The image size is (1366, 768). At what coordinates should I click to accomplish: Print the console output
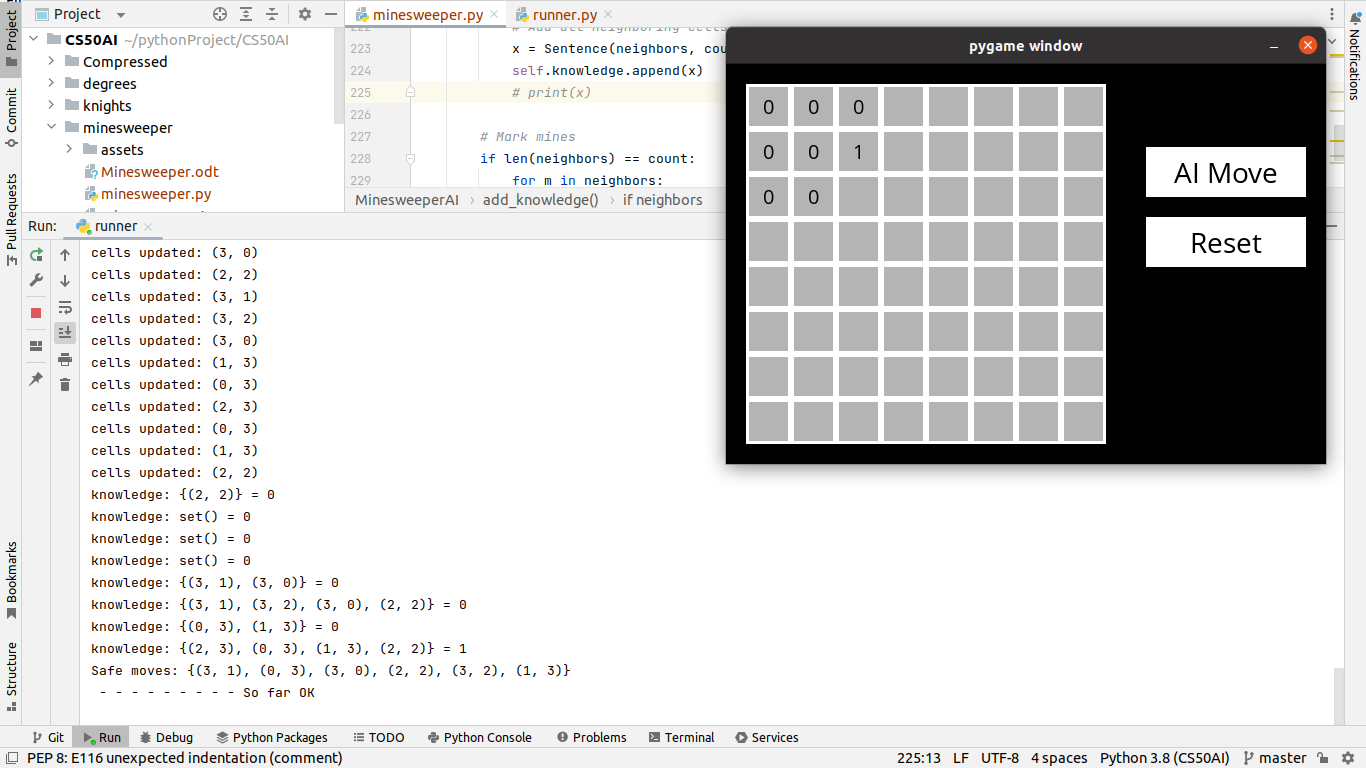click(x=65, y=359)
